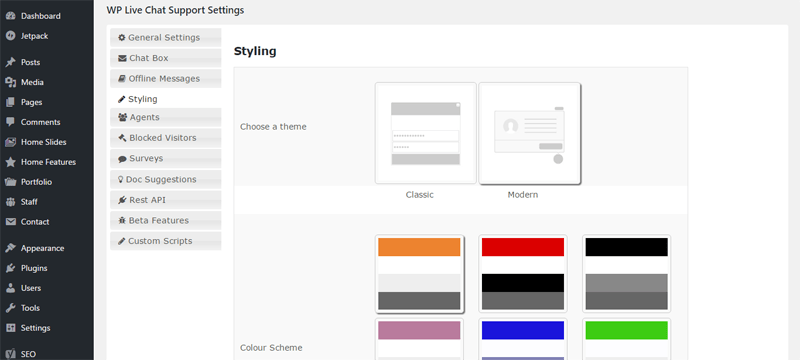Image resolution: width=800 pixels, height=360 pixels.
Task: Click the Dashboard icon in sidebar
Action: pyautogui.click(x=10, y=16)
